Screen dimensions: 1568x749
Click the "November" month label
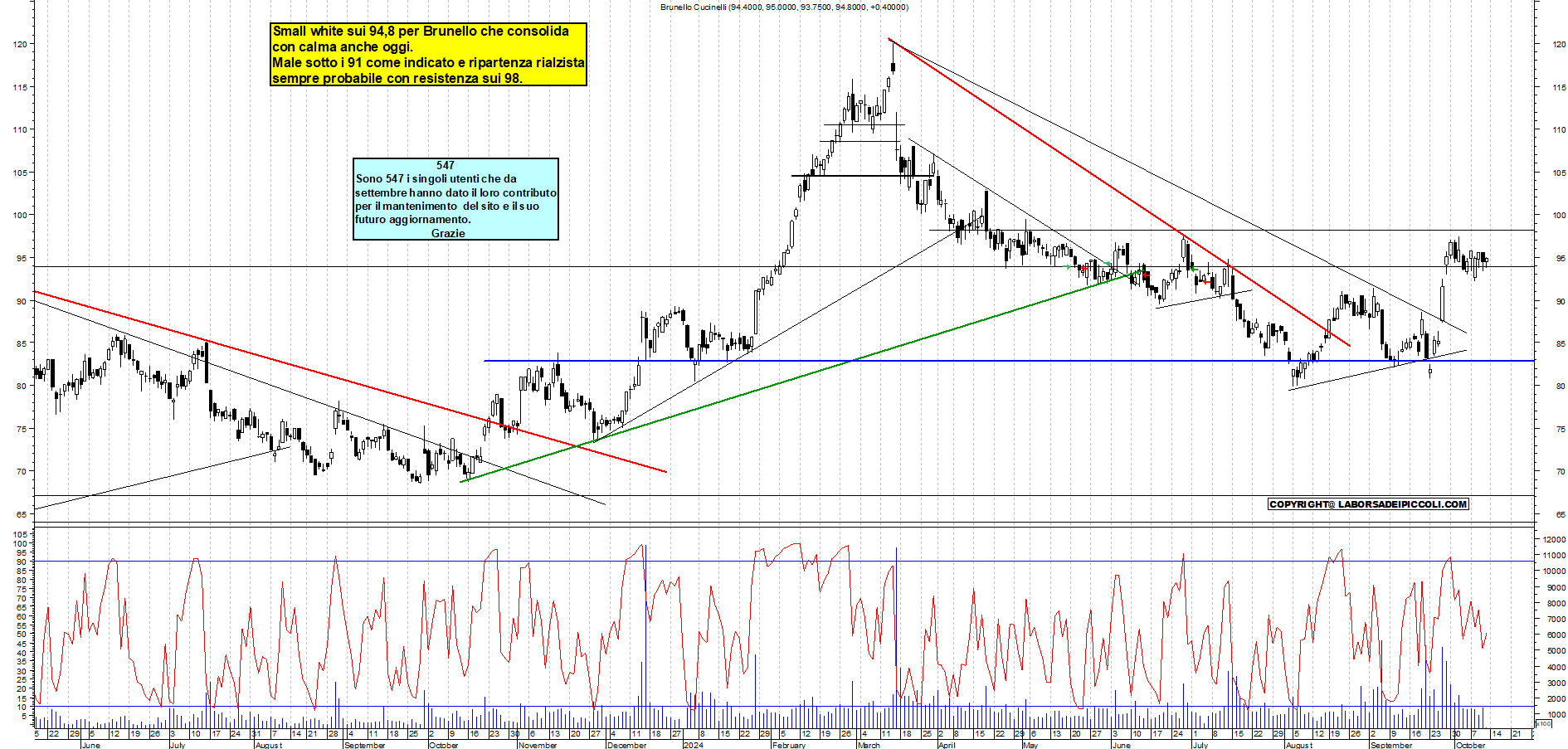tap(538, 745)
